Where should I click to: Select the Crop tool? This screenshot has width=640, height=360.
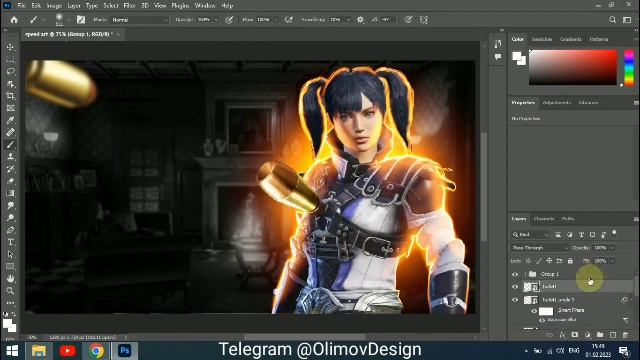click(x=11, y=96)
